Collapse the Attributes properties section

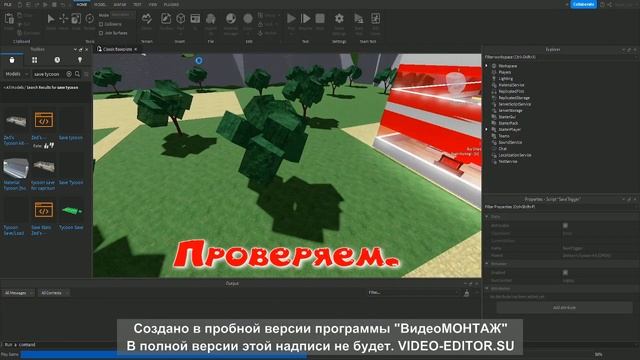tap(487, 288)
